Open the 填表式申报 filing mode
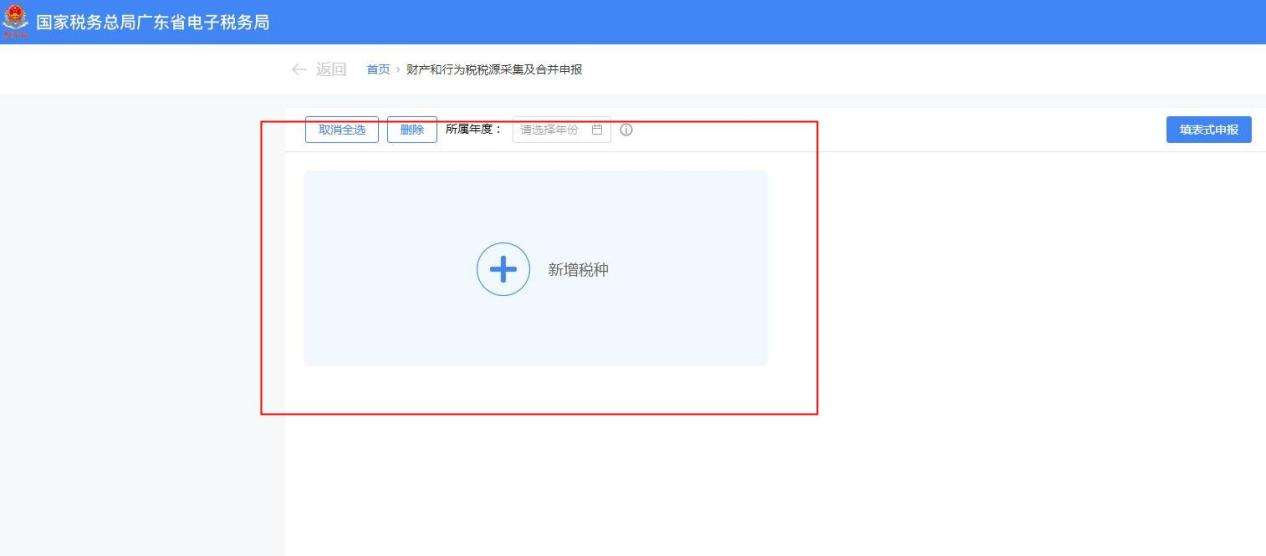 1208,130
